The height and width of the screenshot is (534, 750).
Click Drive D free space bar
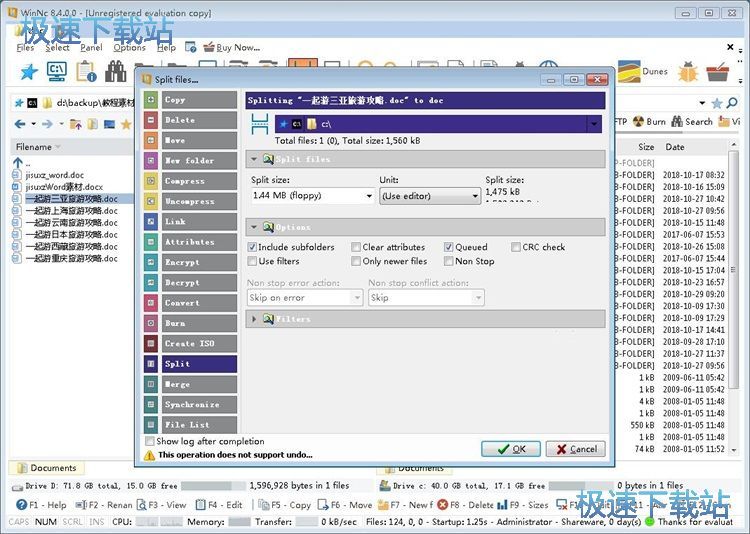click(213, 486)
